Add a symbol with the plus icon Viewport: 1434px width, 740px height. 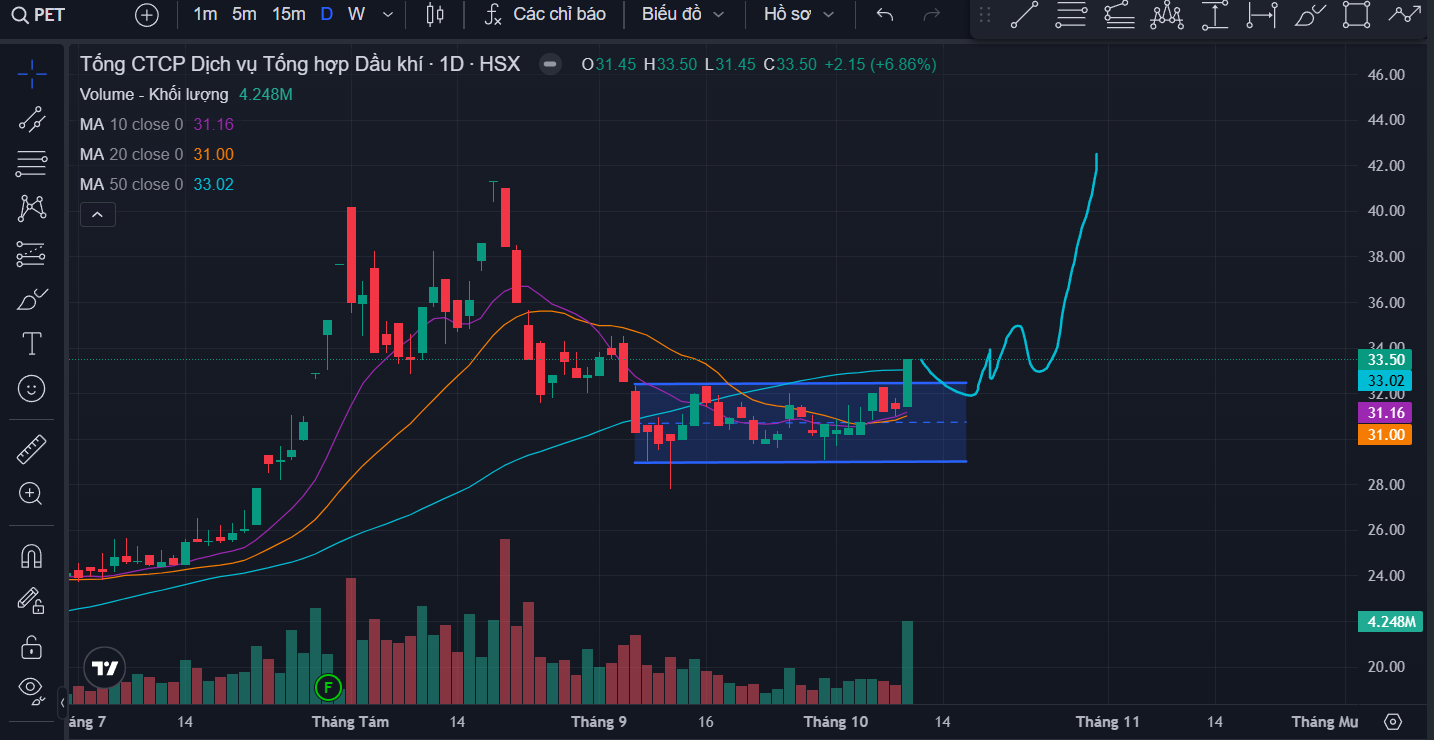coord(147,15)
